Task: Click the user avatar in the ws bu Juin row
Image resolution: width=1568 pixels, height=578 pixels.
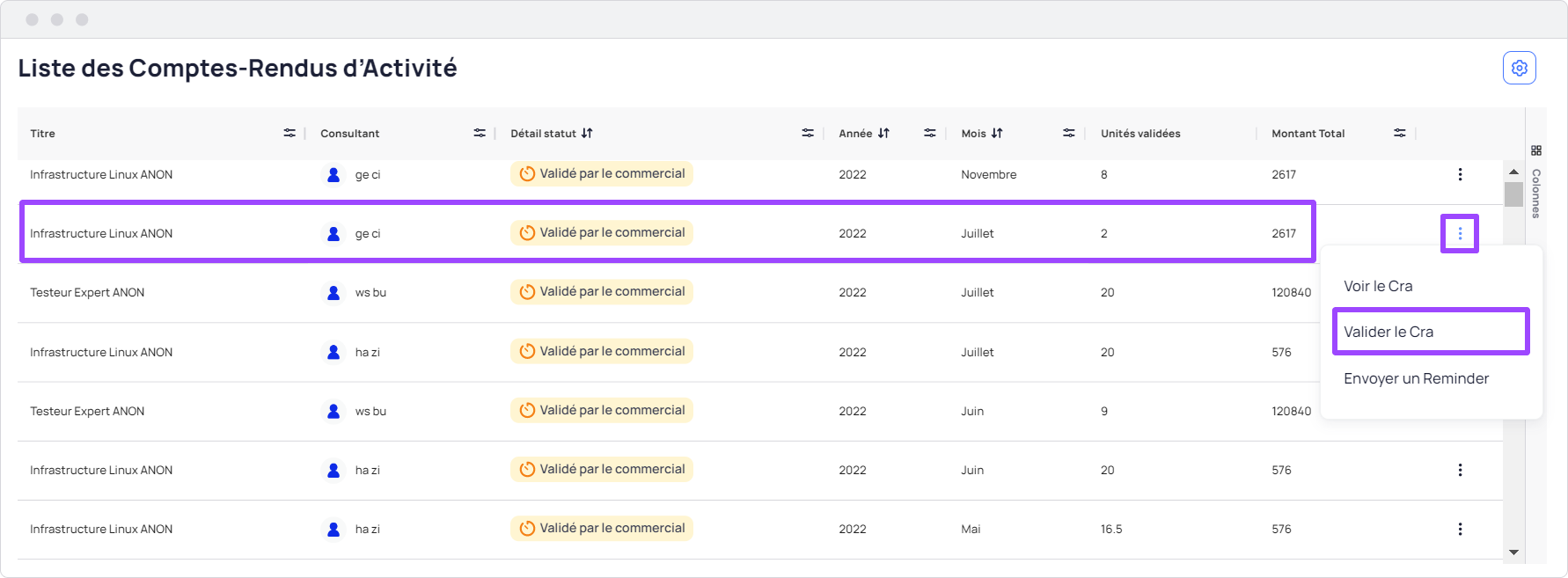Action: pyautogui.click(x=333, y=411)
